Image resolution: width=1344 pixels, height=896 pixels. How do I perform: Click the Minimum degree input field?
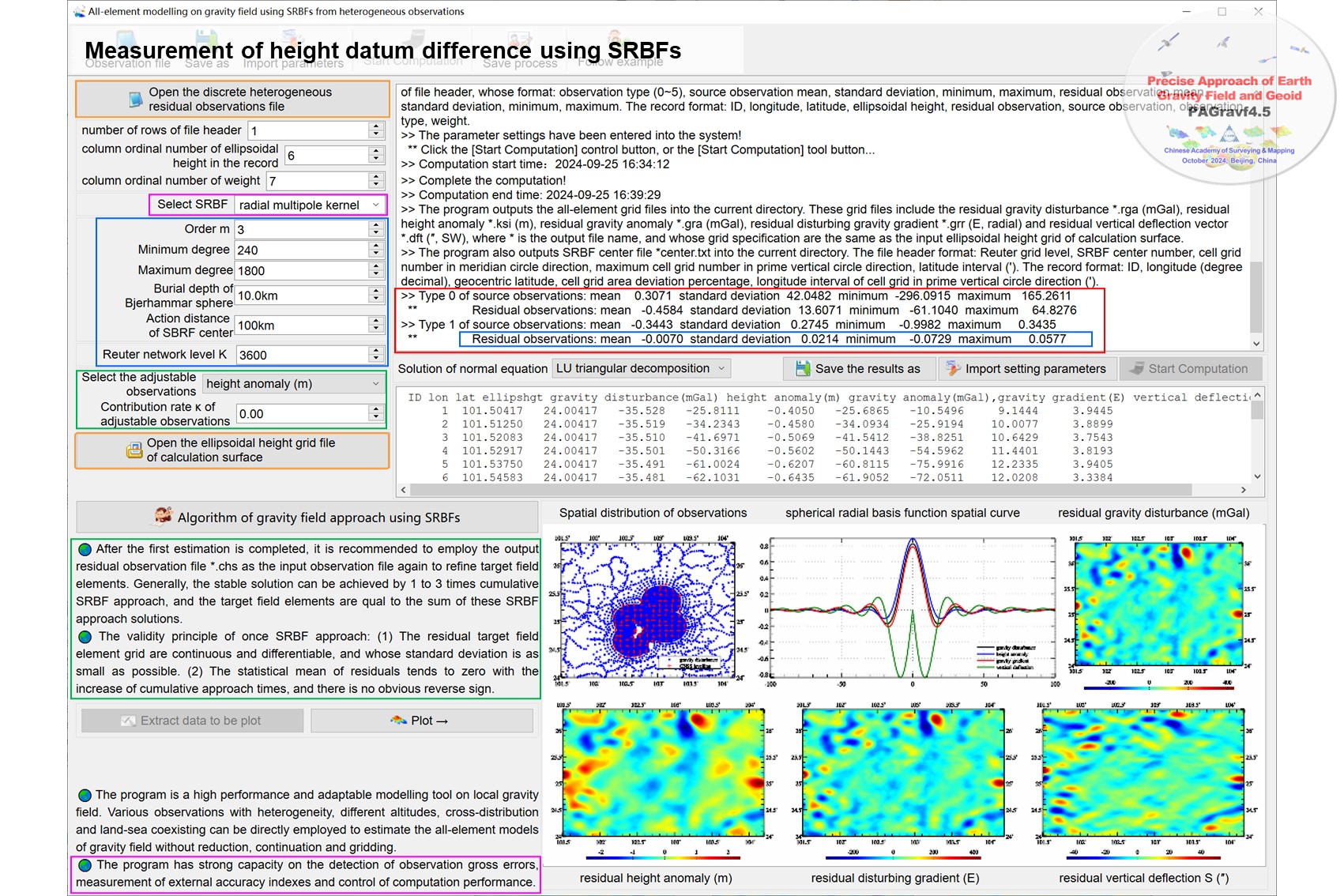(x=301, y=250)
